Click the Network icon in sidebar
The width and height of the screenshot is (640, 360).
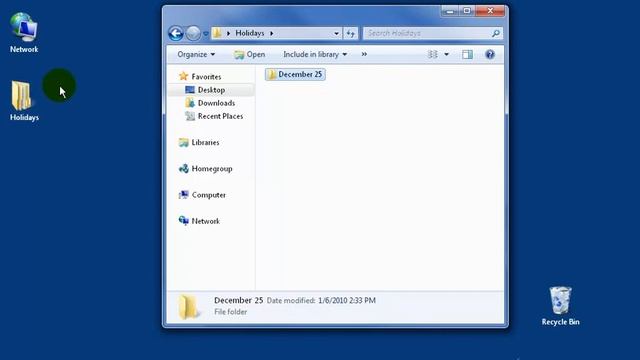click(x=184, y=220)
